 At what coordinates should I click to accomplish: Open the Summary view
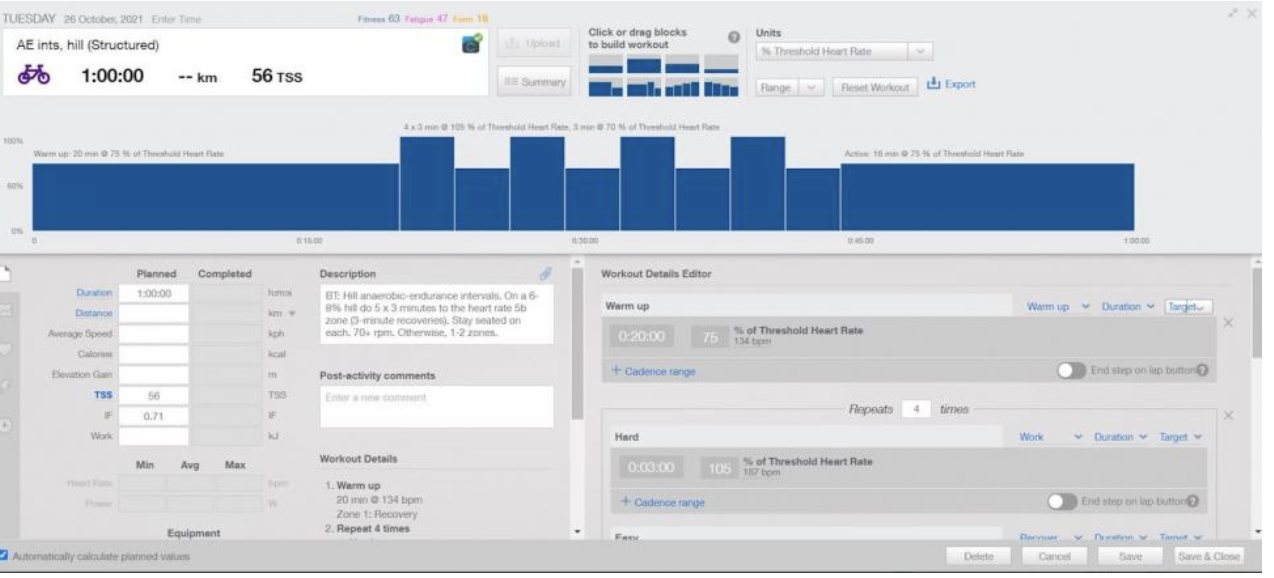533,82
